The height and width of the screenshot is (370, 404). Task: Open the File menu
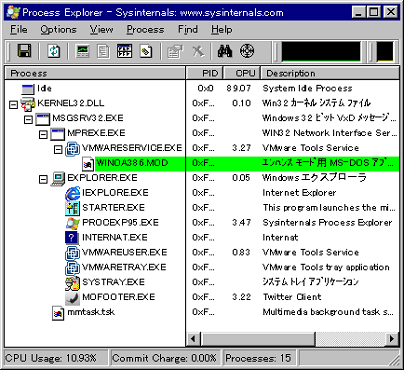click(x=19, y=30)
